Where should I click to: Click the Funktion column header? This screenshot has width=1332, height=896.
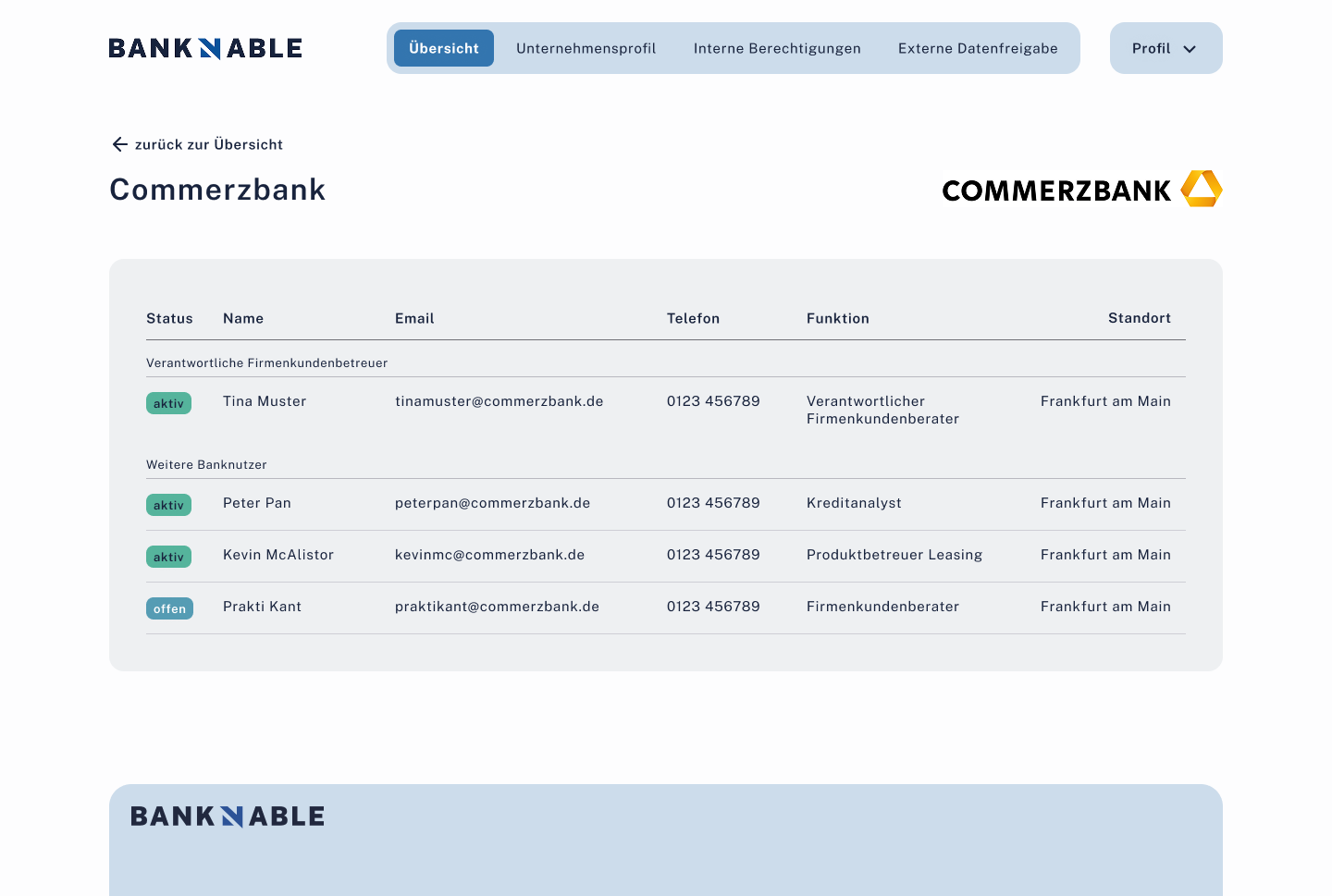(837, 318)
